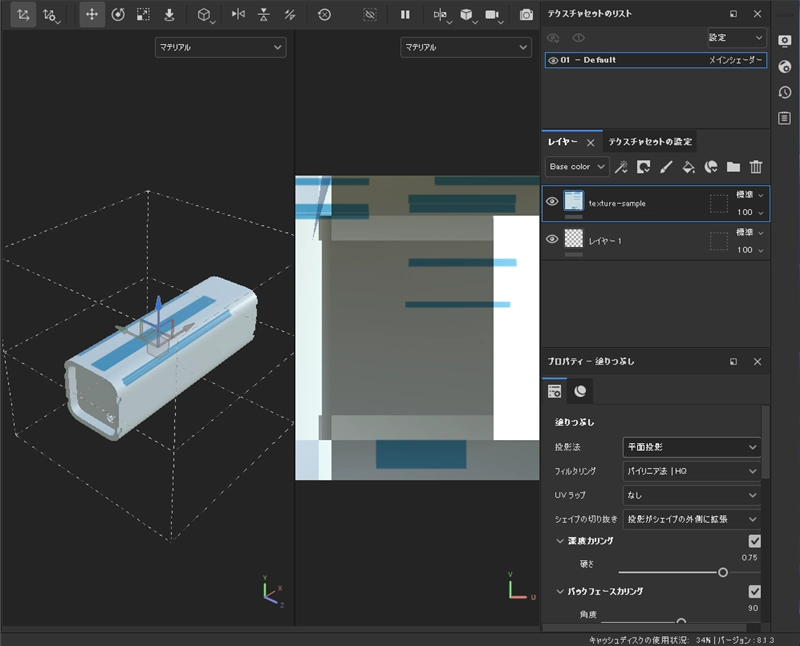The width and height of the screenshot is (800, 646).
Task: Open the shader settings sphere icon in sidebar
Action: (x=785, y=66)
